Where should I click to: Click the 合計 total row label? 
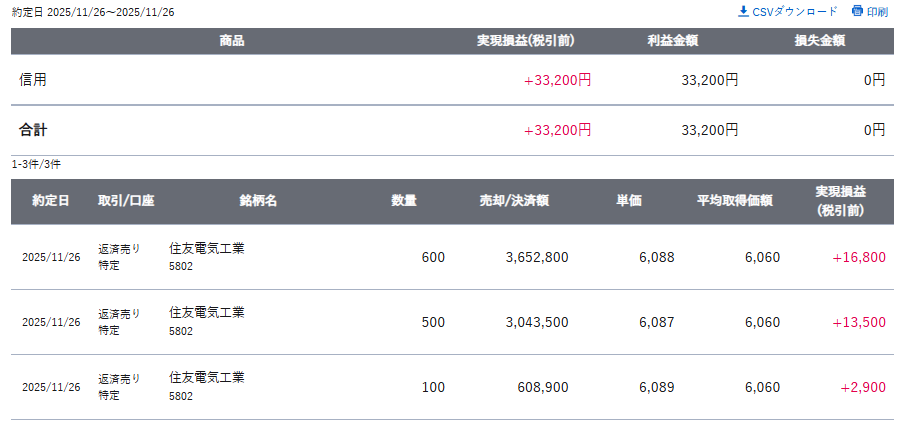[x=33, y=130]
